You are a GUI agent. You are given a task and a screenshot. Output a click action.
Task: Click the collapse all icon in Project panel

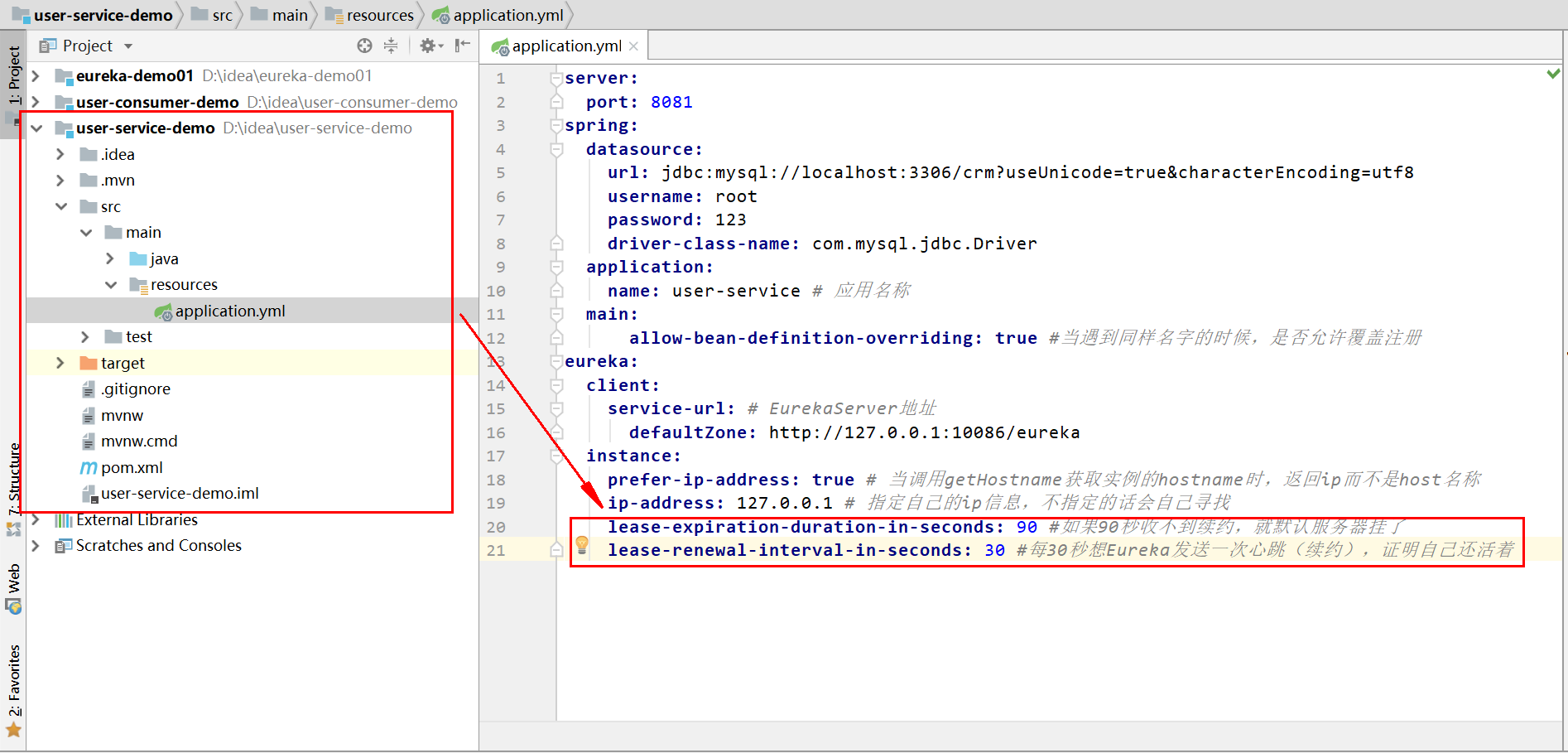click(391, 46)
